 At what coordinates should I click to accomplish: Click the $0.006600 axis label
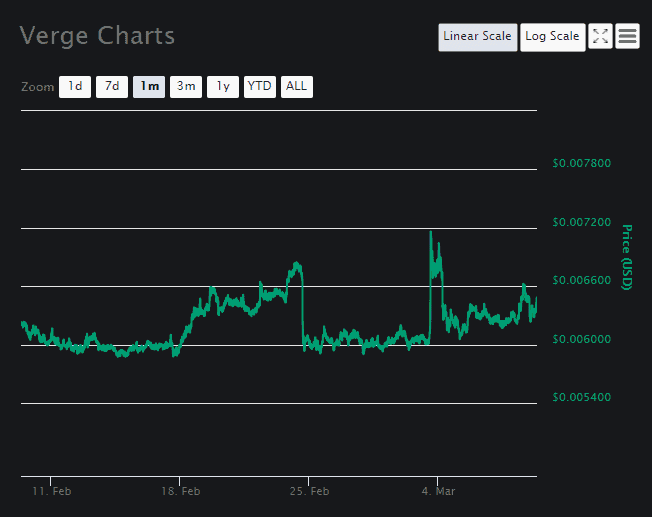pyautogui.click(x=581, y=280)
